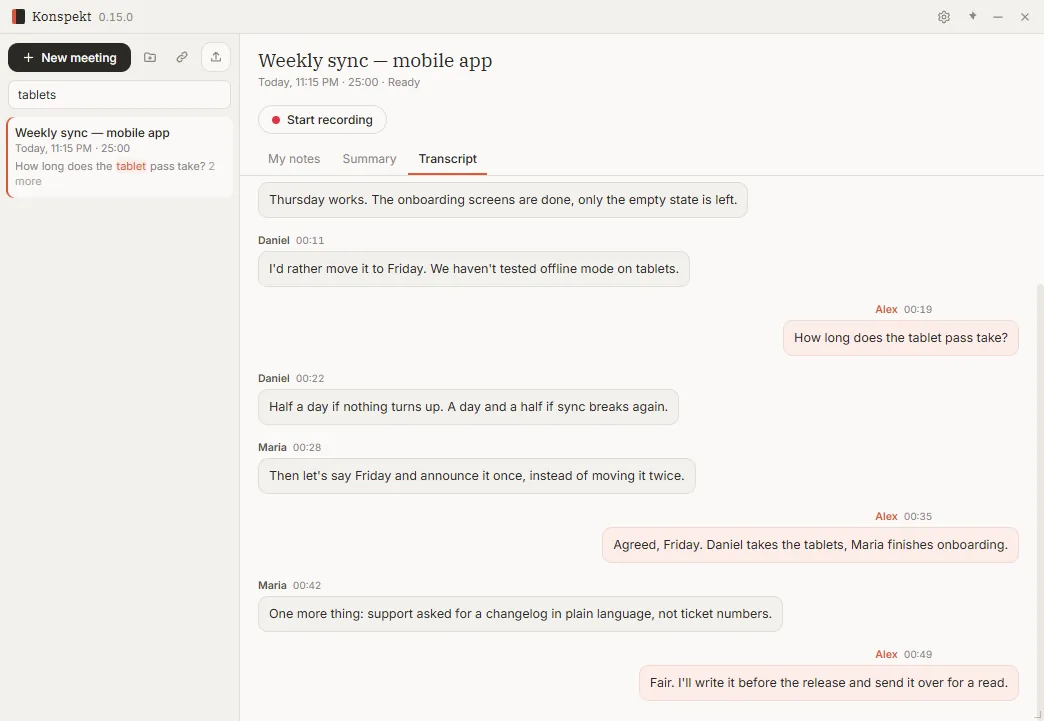
Task: Open the settings gear icon
Action: [x=943, y=17]
